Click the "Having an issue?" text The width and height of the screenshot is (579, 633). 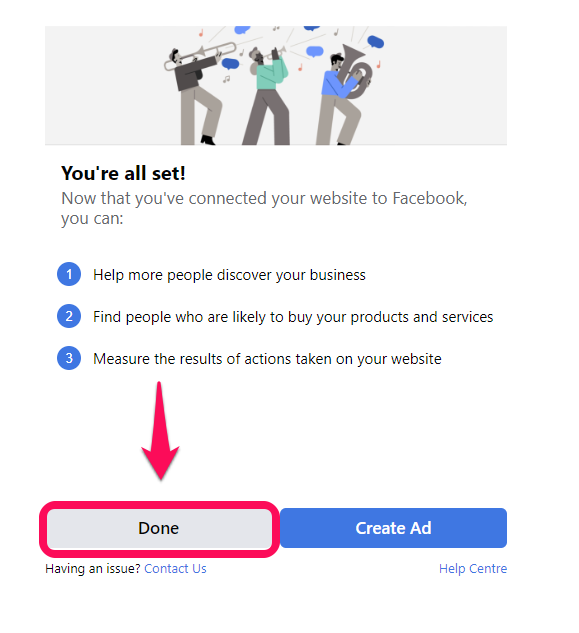click(92, 568)
